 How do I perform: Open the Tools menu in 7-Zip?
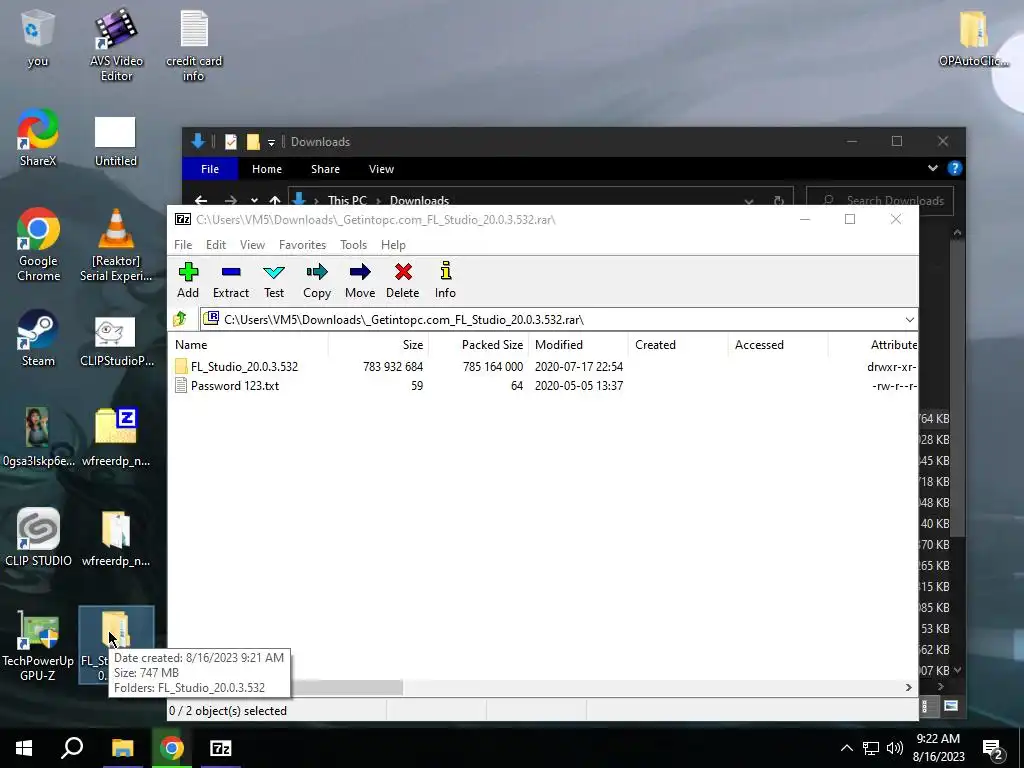353,245
